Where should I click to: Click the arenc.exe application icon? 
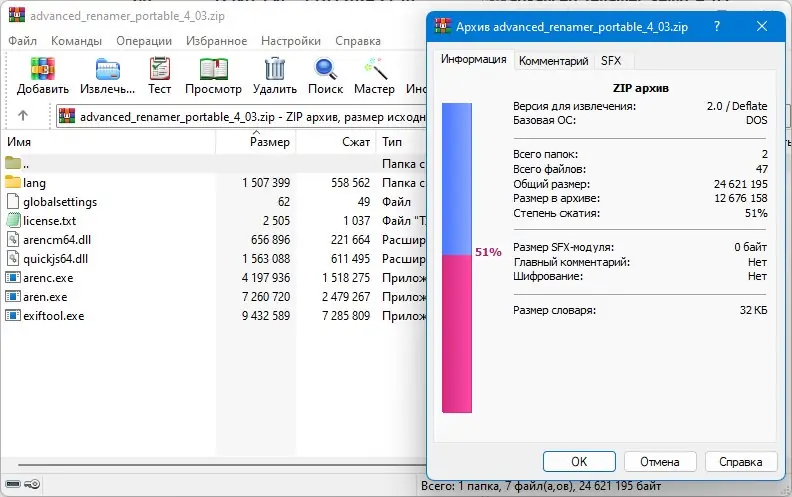coord(13,277)
